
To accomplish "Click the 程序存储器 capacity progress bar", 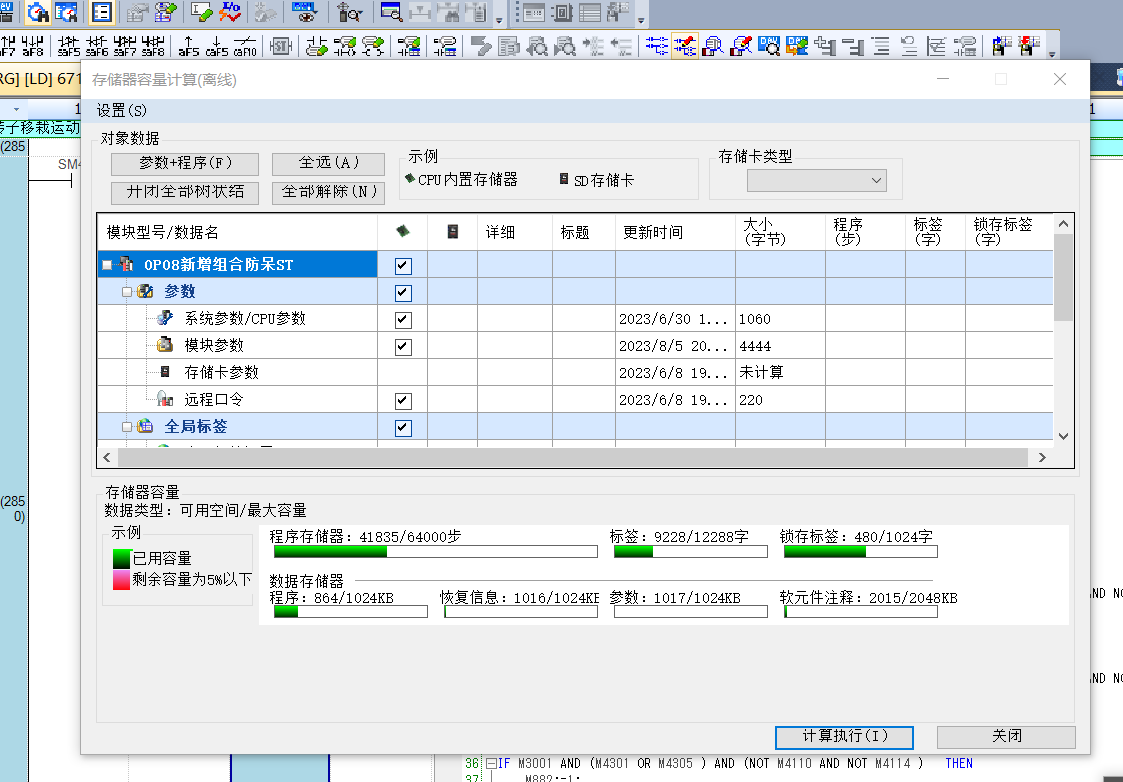I will (x=438, y=551).
